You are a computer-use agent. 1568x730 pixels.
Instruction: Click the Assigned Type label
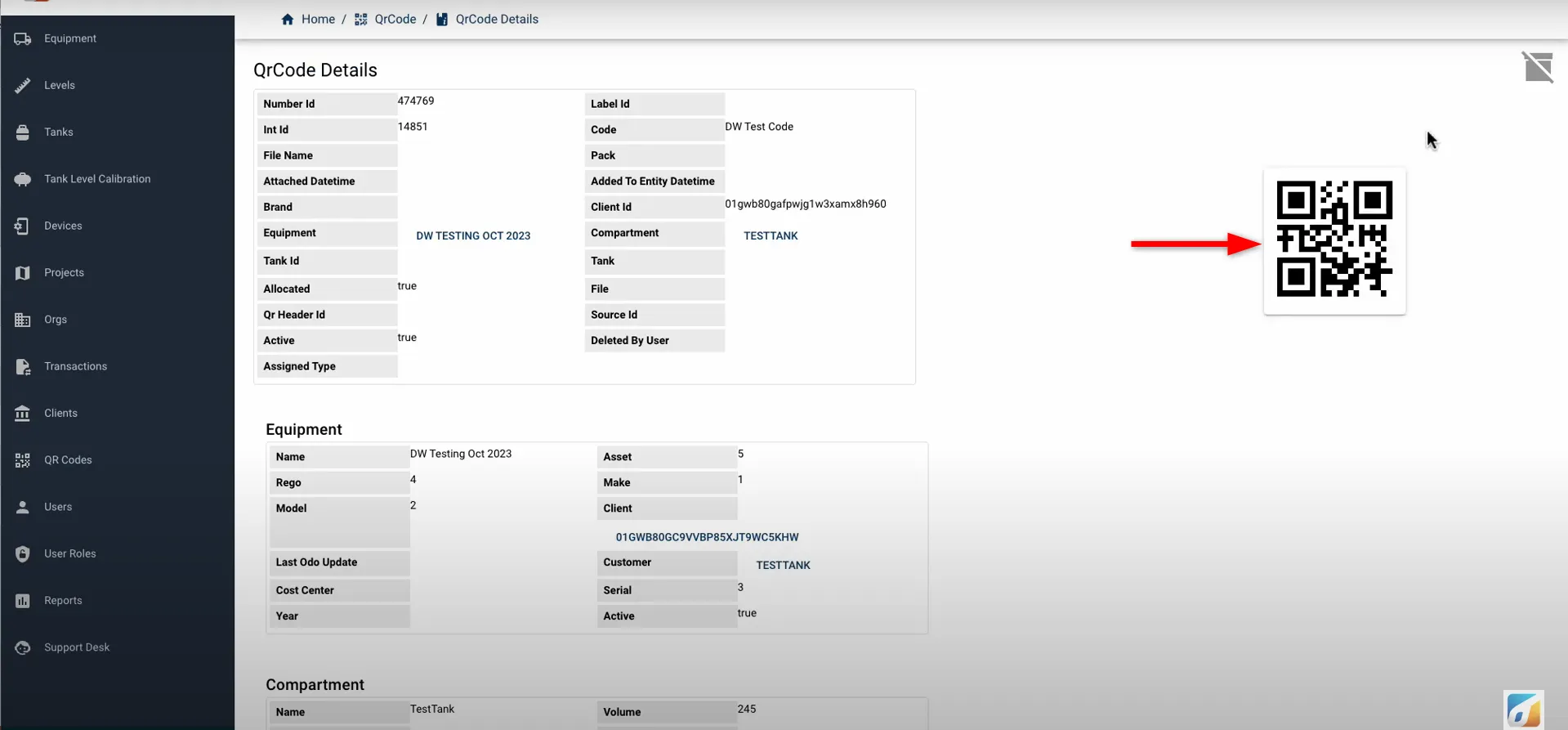(299, 366)
